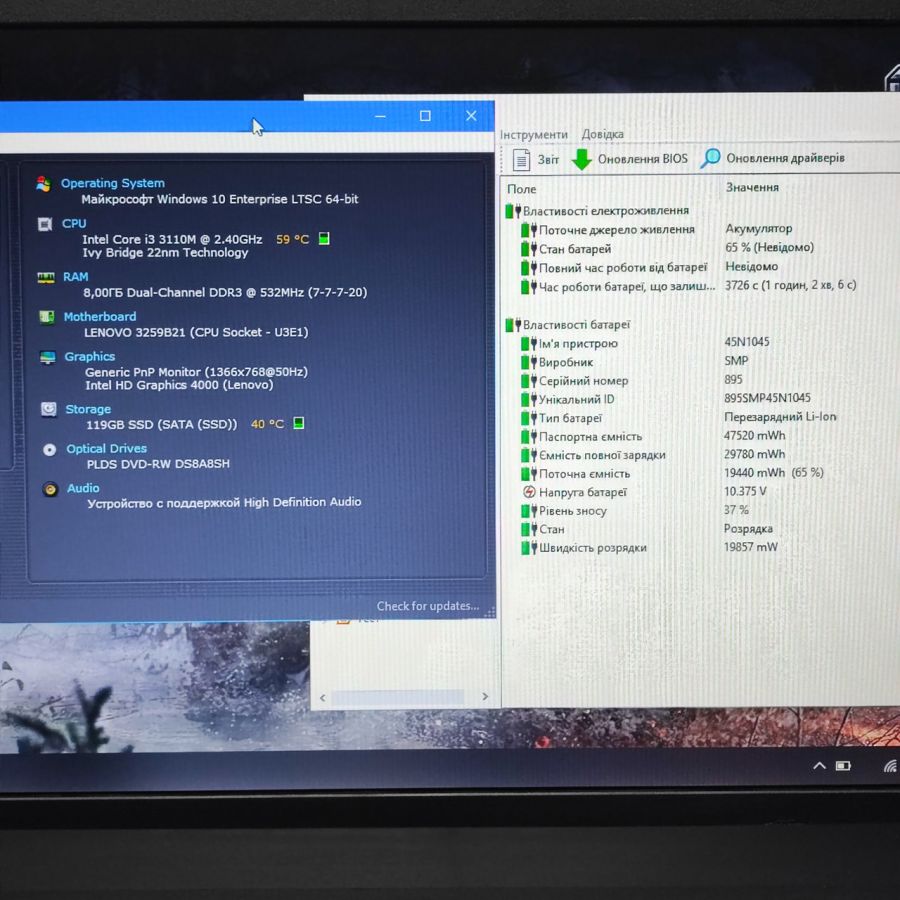The width and height of the screenshot is (900, 900).
Task: Click the Оновлення BIOS toolbar button
Action: [630, 159]
